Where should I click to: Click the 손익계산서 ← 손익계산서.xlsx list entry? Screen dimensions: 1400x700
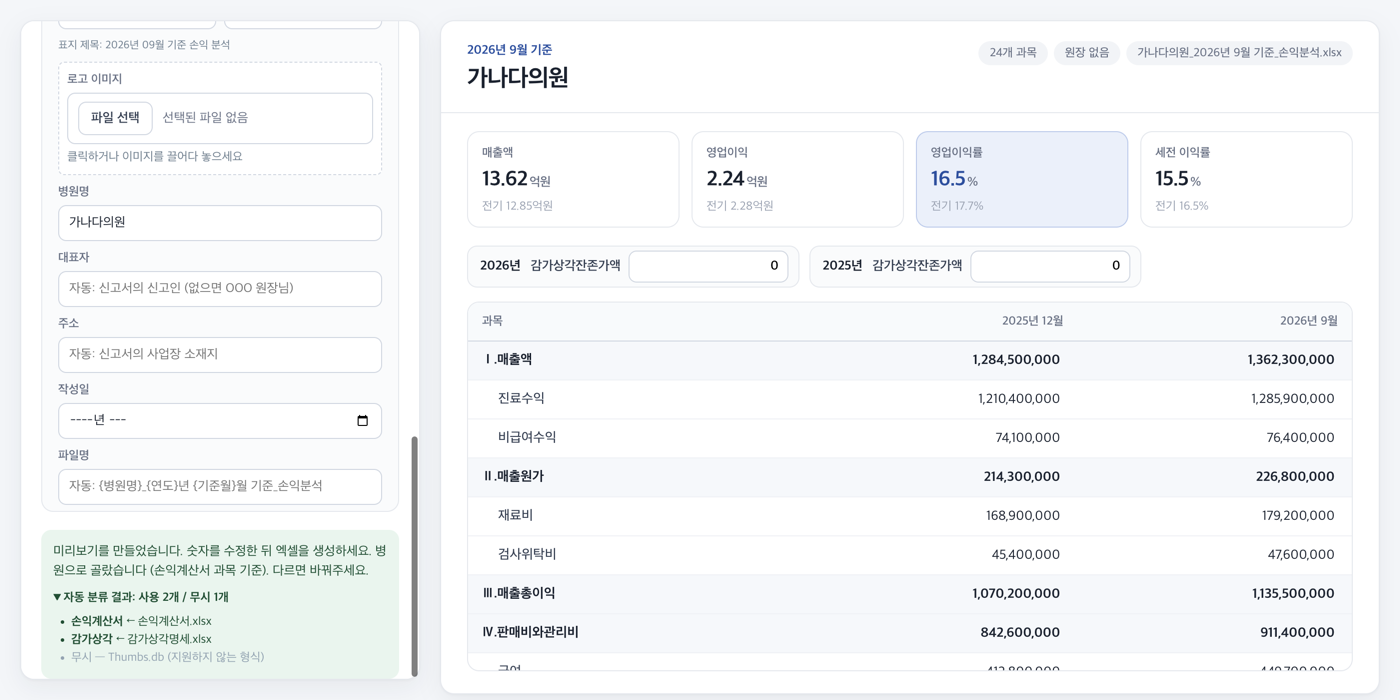[x=141, y=621]
